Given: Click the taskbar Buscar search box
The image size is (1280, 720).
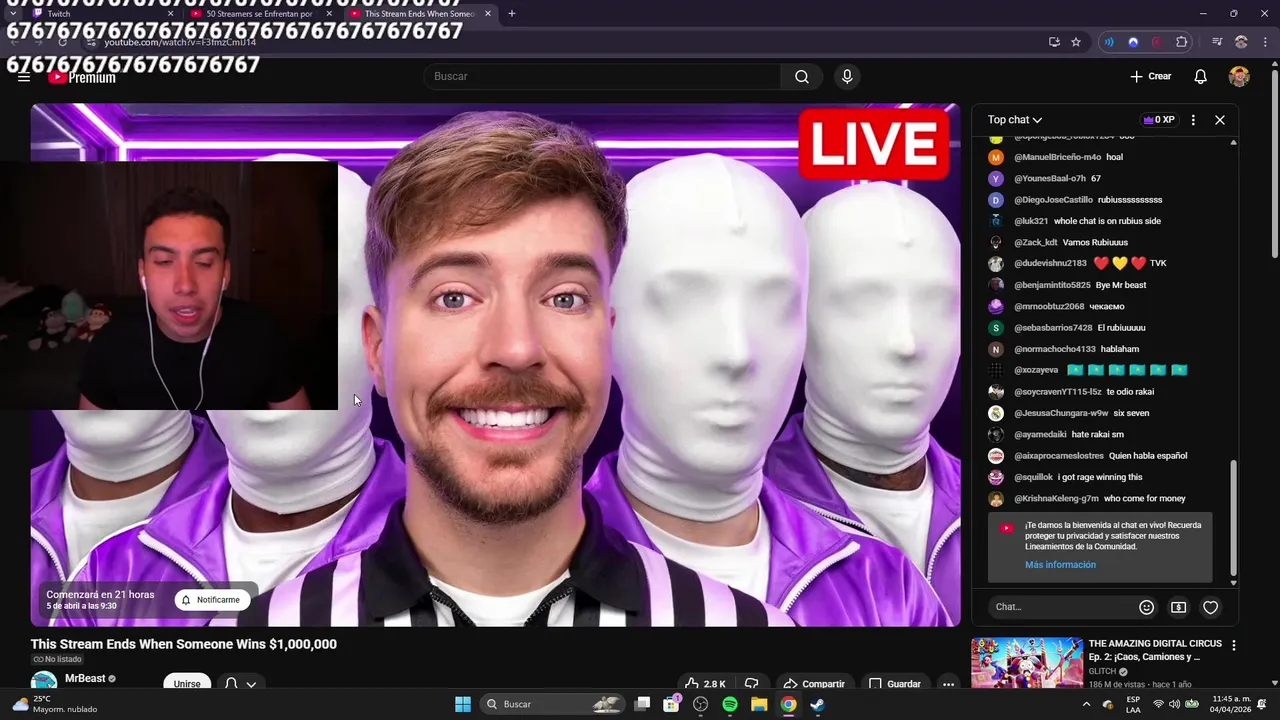Looking at the screenshot, I should (553, 704).
